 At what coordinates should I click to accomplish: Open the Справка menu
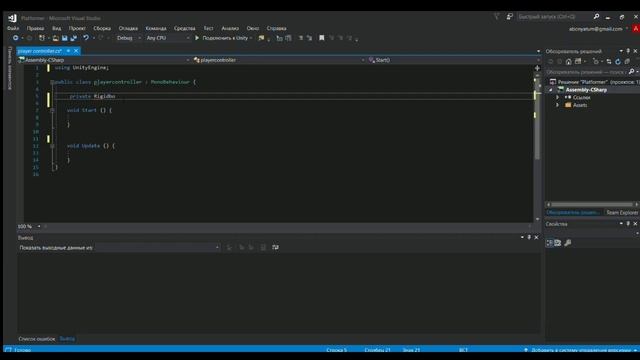click(x=276, y=29)
